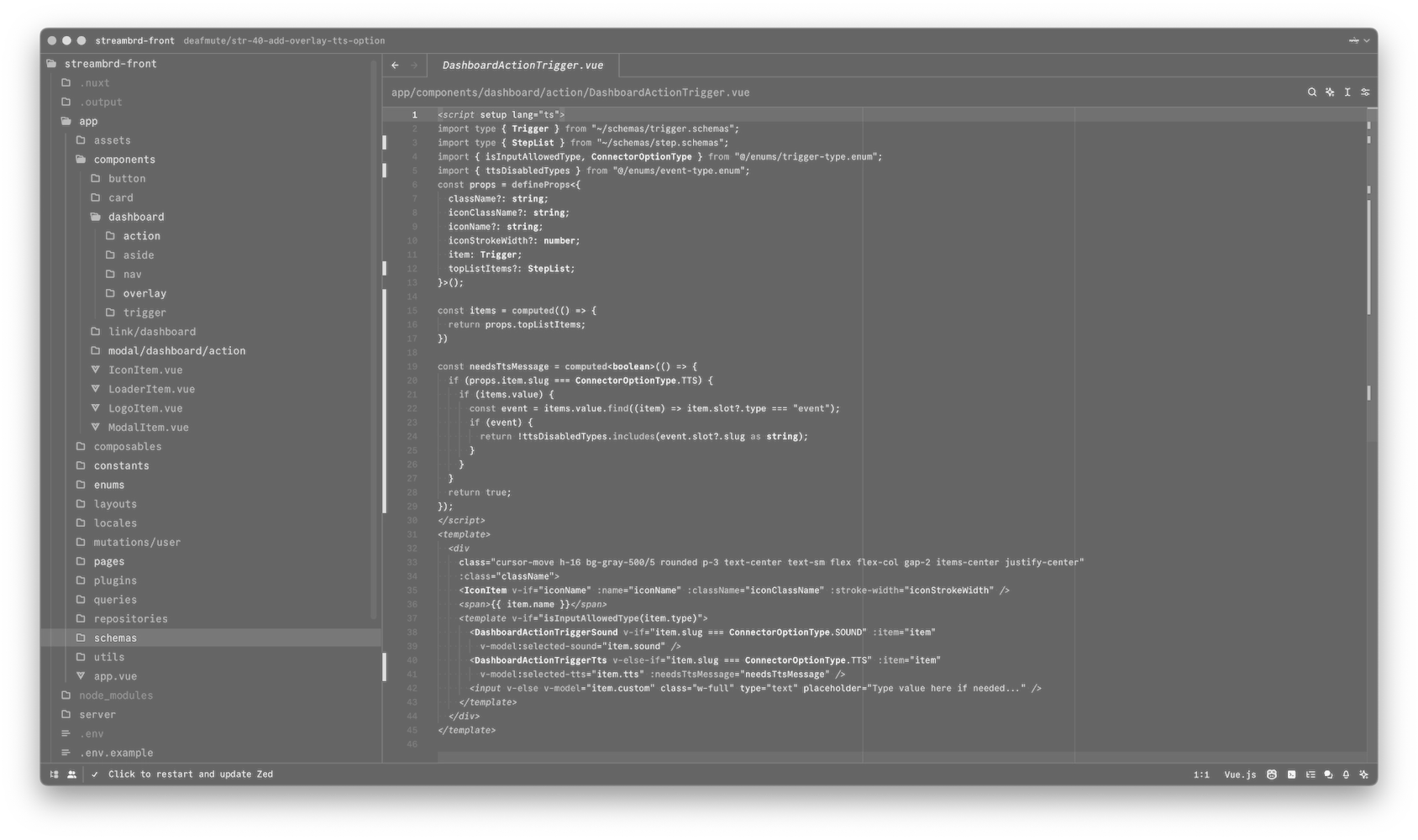Open collab panel people icon
This screenshot has width=1418, height=840.
click(72, 774)
